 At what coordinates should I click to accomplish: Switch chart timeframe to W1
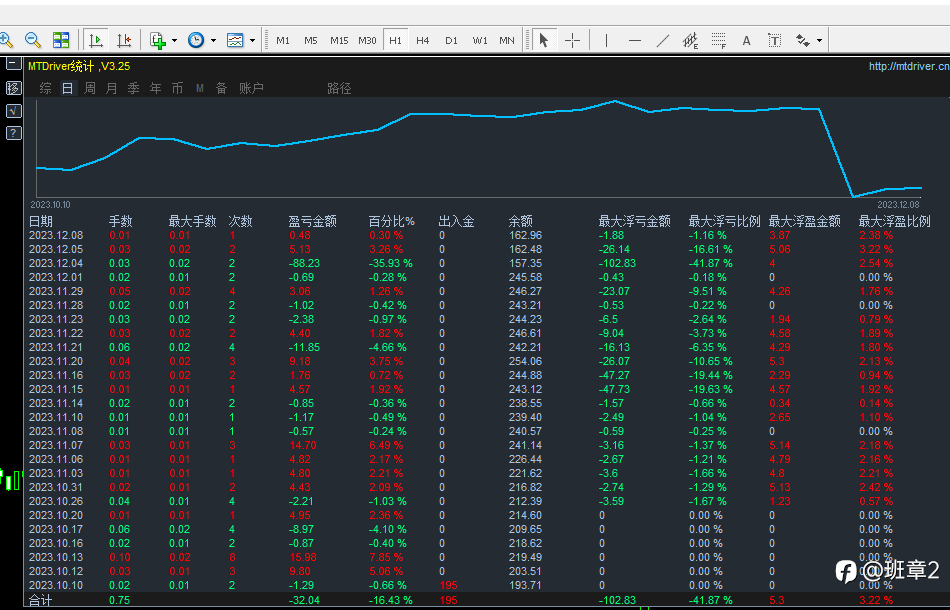(480, 40)
